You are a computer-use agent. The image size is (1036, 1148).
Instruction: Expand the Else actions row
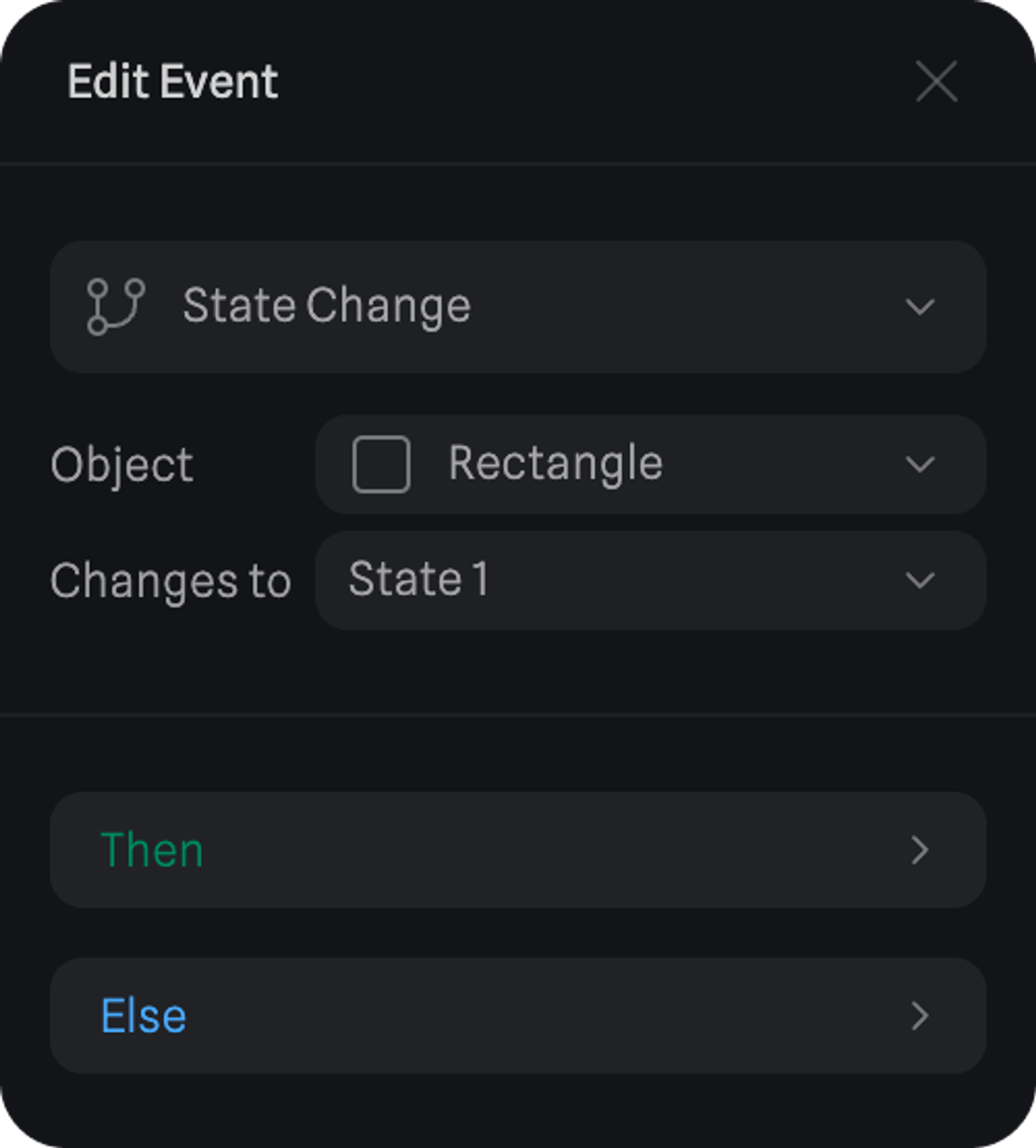coord(518,1016)
